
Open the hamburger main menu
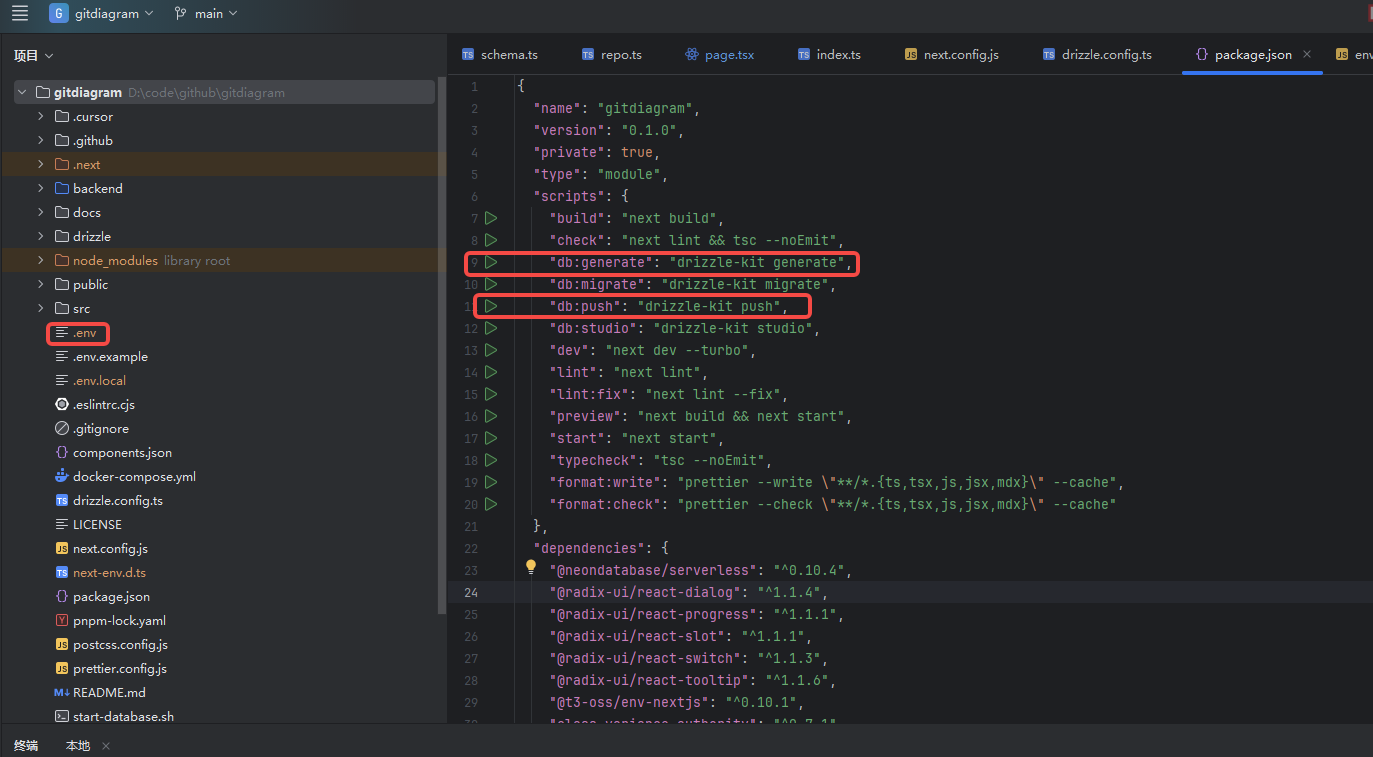pos(20,13)
